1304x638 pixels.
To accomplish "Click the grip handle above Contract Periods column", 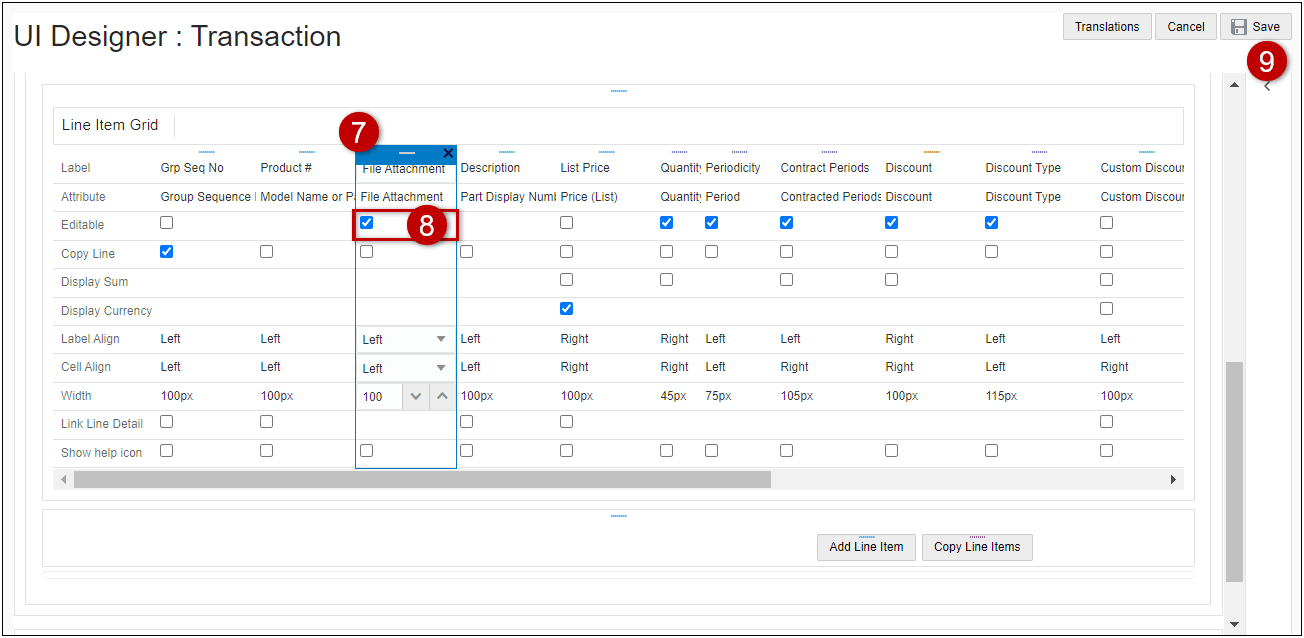I will click(x=830, y=152).
